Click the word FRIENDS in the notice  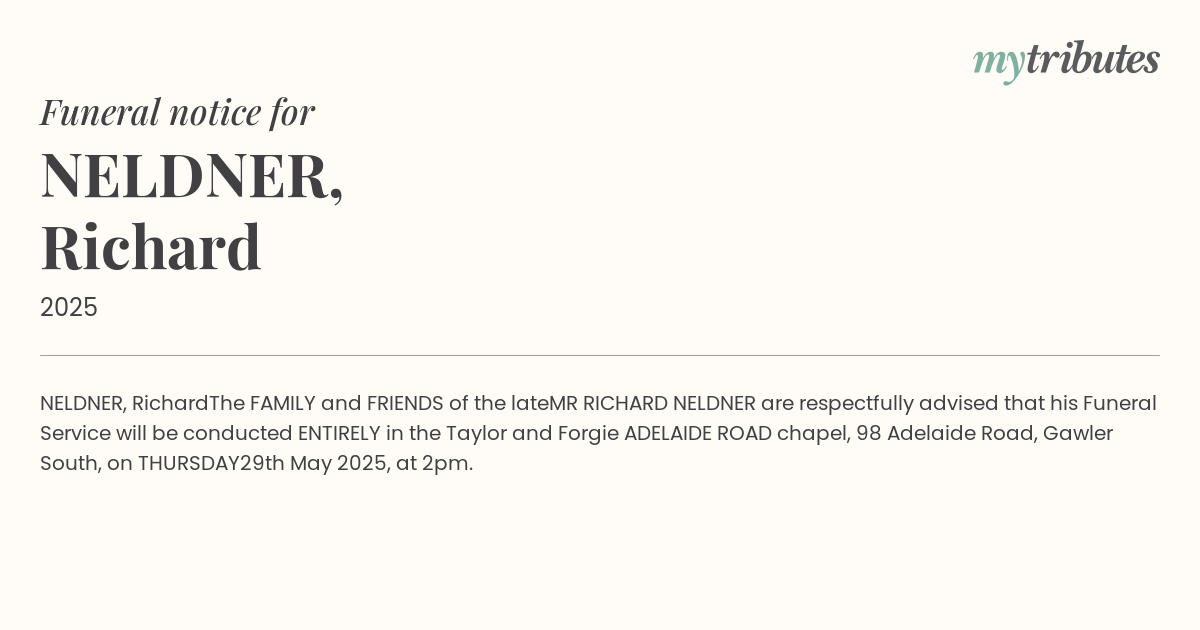click(x=405, y=403)
